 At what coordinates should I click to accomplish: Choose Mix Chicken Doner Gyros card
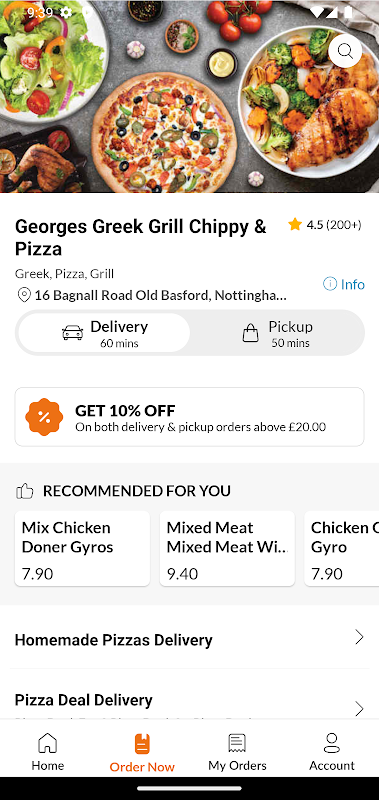pos(82,548)
